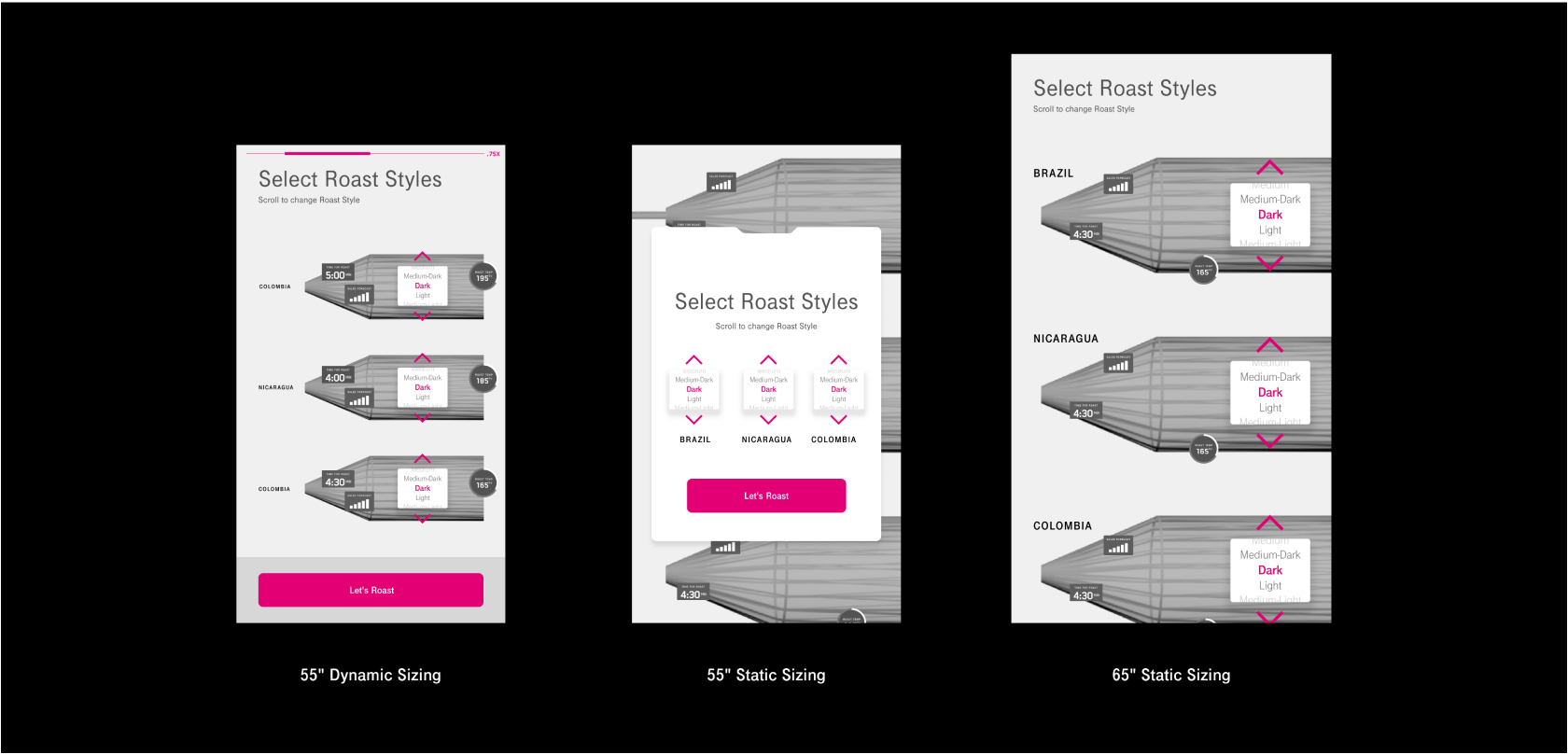
Task: Click Nicaragua's 4:30 time badge on 65" screen
Action: coord(1085,412)
